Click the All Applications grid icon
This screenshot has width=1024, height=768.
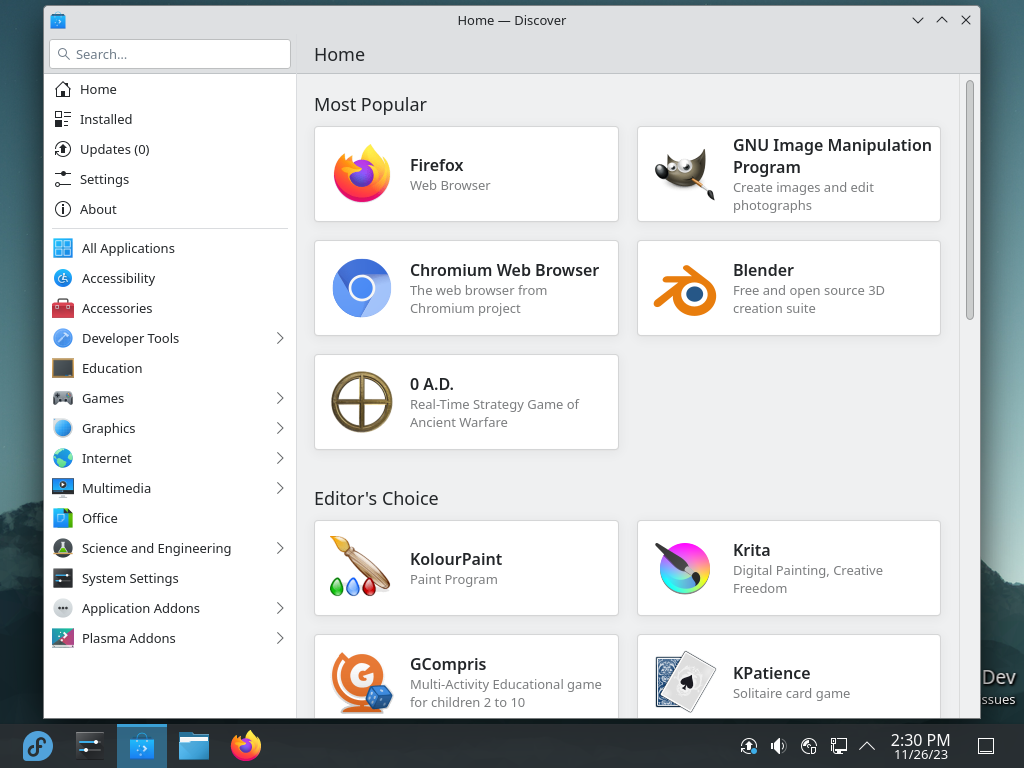coord(63,248)
